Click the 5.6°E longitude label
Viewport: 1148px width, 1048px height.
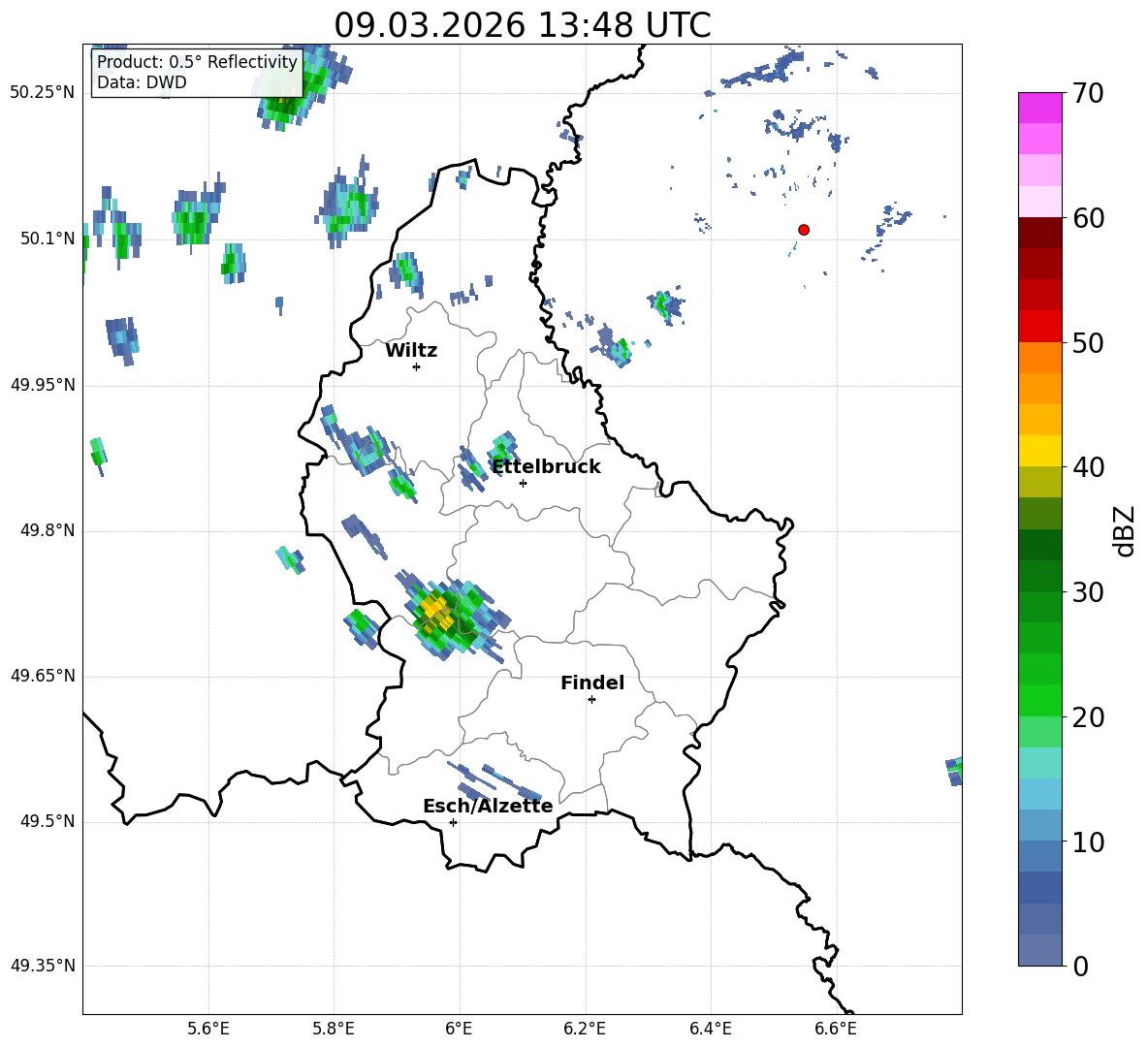point(208,1029)
